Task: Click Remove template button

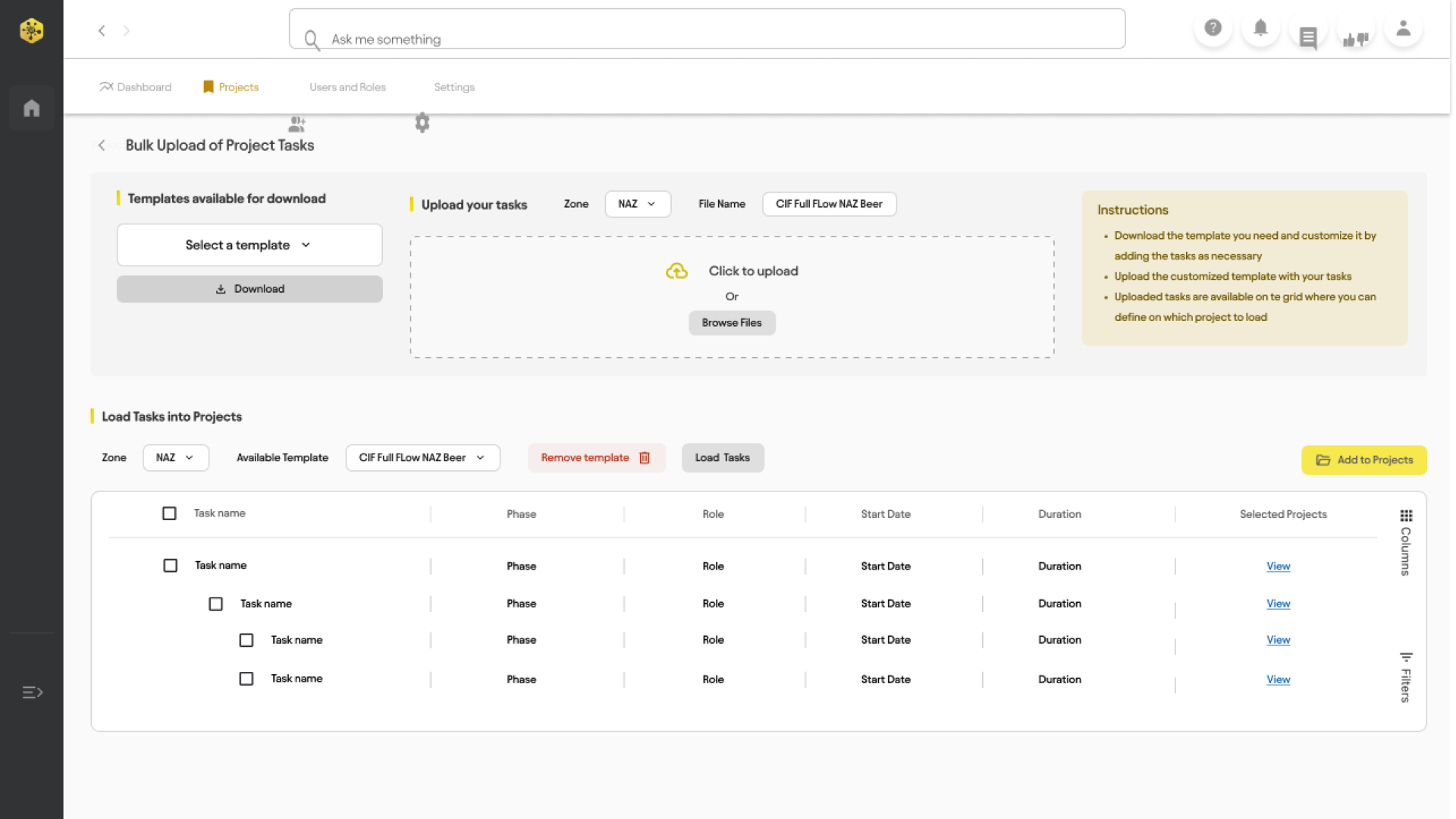Action: click(x=596, y=458)
